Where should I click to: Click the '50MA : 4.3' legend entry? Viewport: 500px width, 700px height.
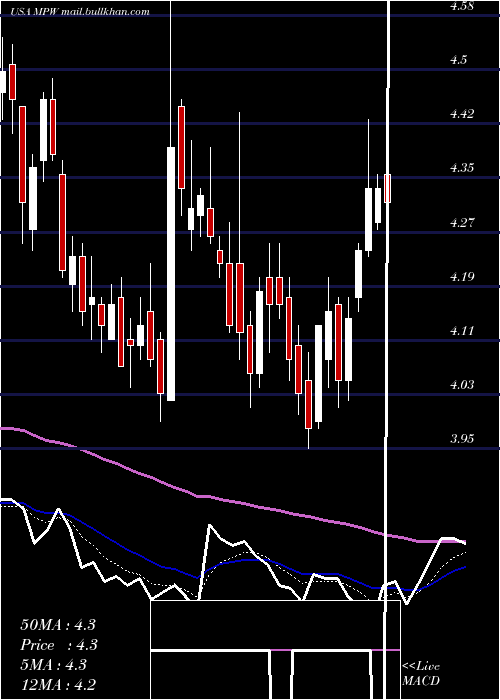point(58,625)
